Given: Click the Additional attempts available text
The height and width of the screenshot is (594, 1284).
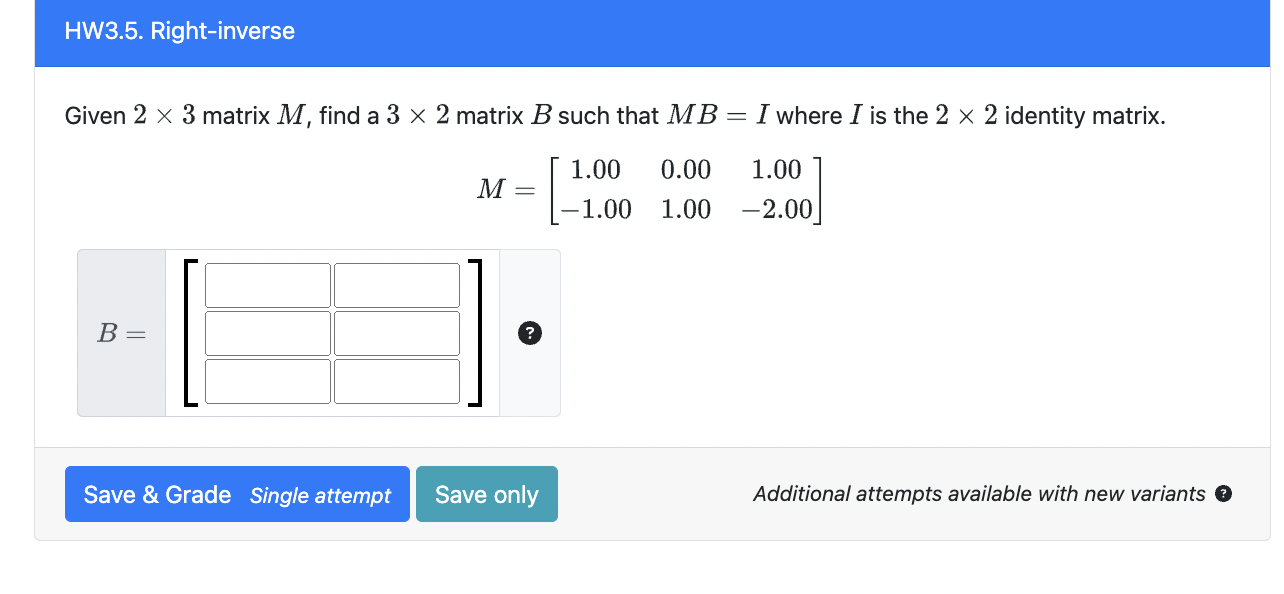Looking at the screenshot, I should tap(978, 493).
